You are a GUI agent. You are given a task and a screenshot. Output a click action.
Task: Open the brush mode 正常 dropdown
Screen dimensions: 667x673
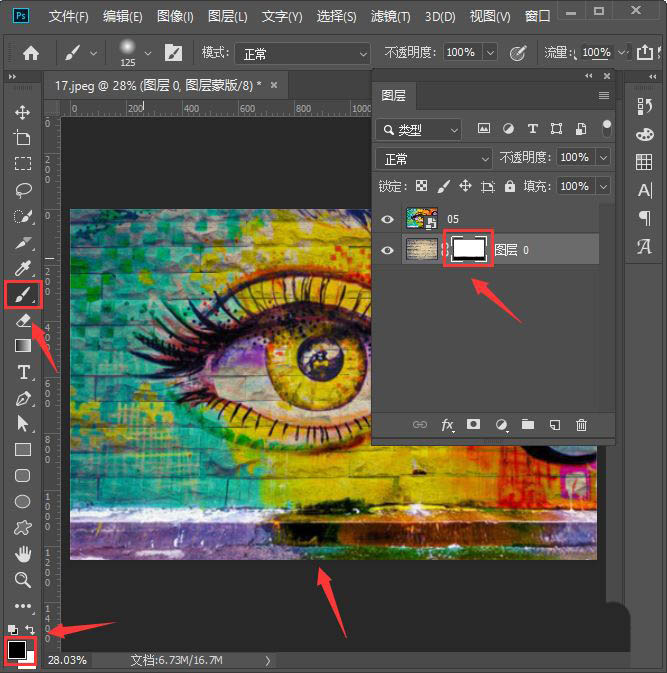coord(303,54)
